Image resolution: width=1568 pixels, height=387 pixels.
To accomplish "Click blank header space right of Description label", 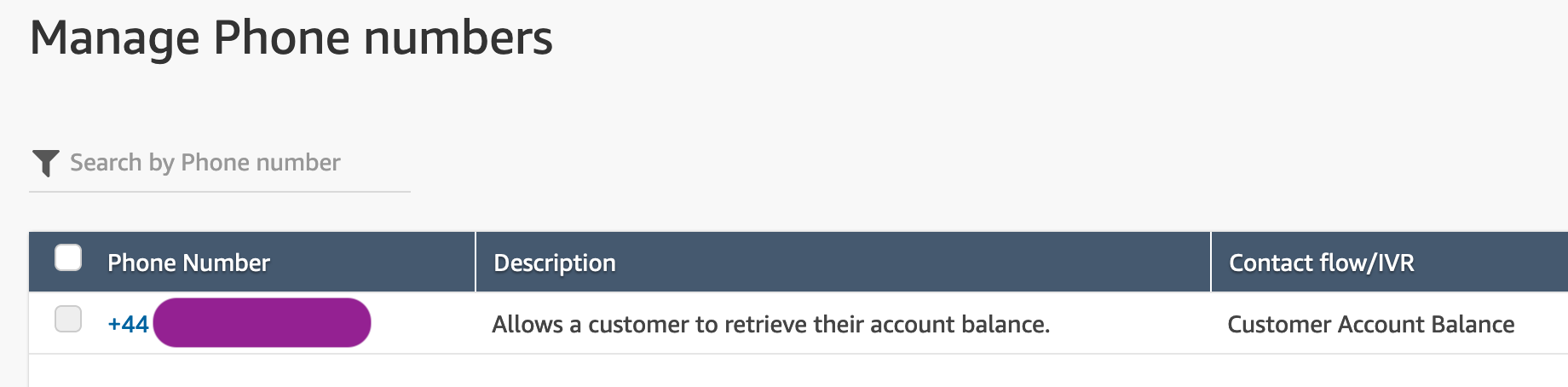I will tap(912, 262).
